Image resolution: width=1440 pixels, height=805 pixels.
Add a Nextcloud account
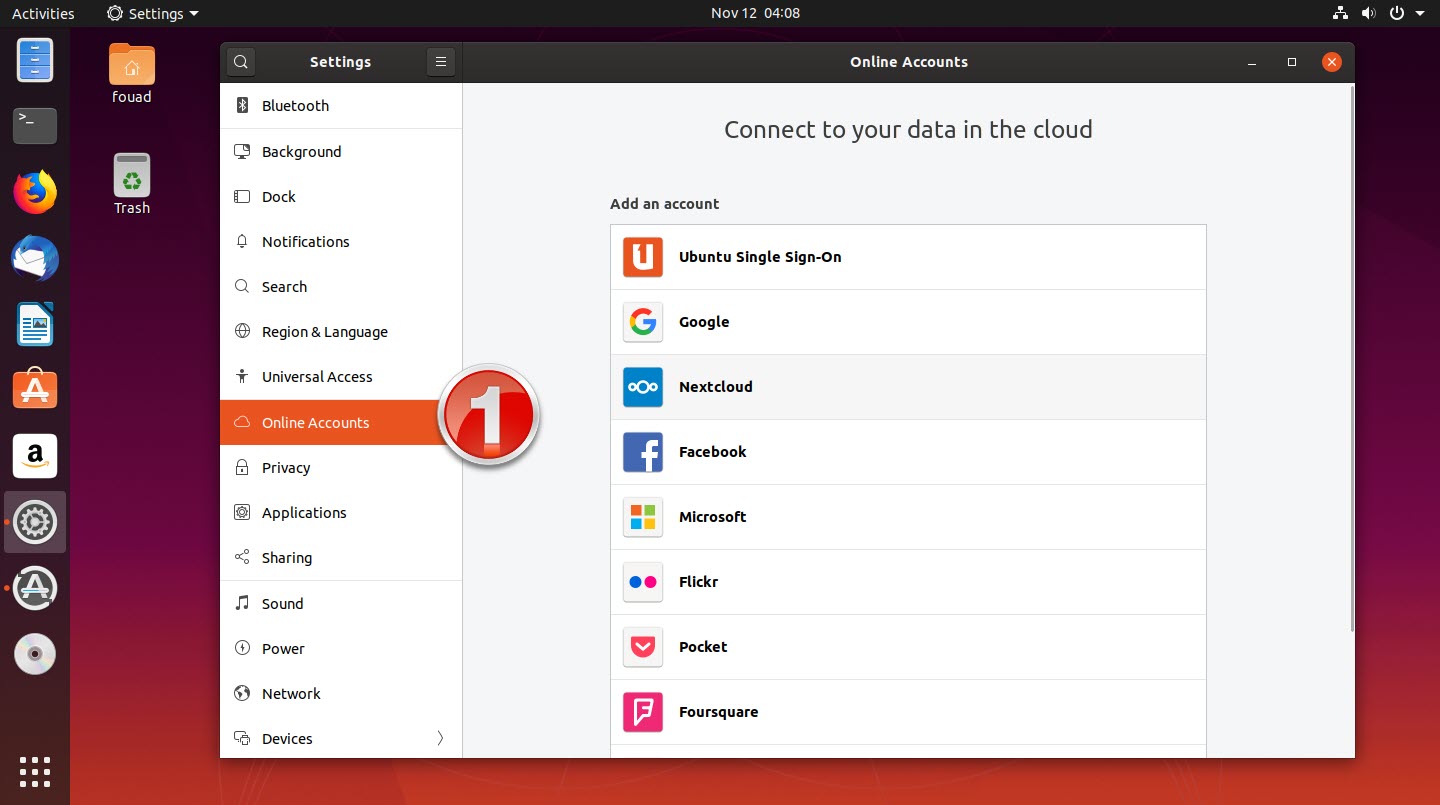908,387
